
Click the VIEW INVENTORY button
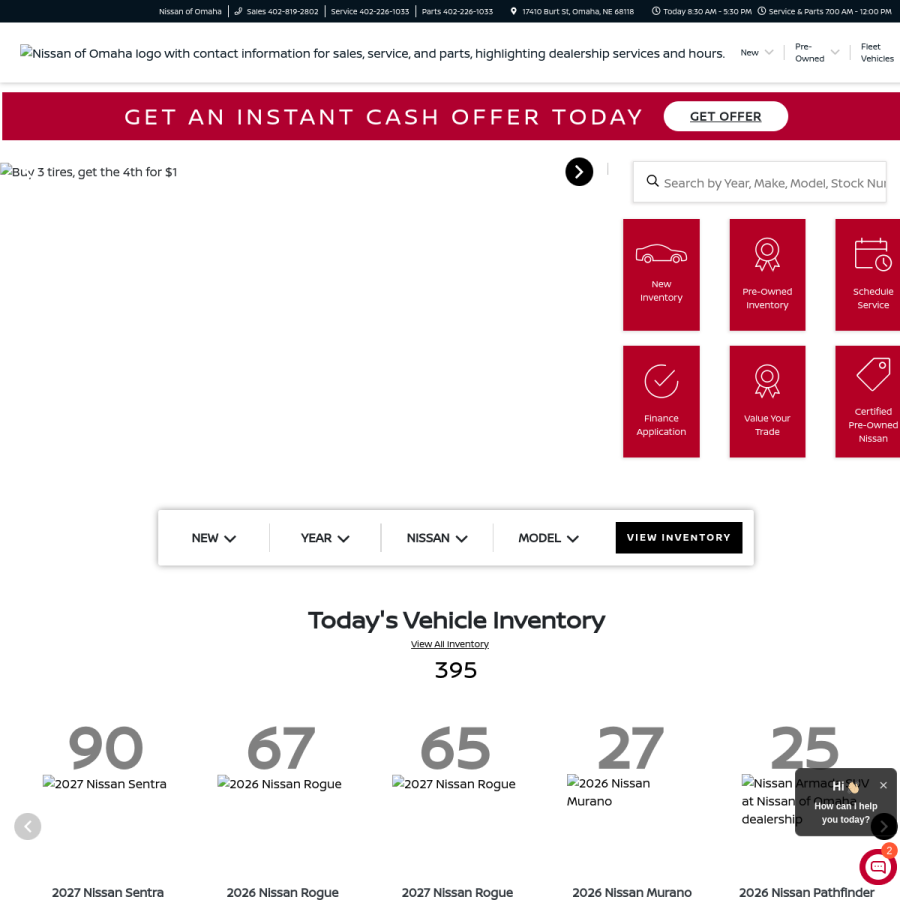(678, 538)
